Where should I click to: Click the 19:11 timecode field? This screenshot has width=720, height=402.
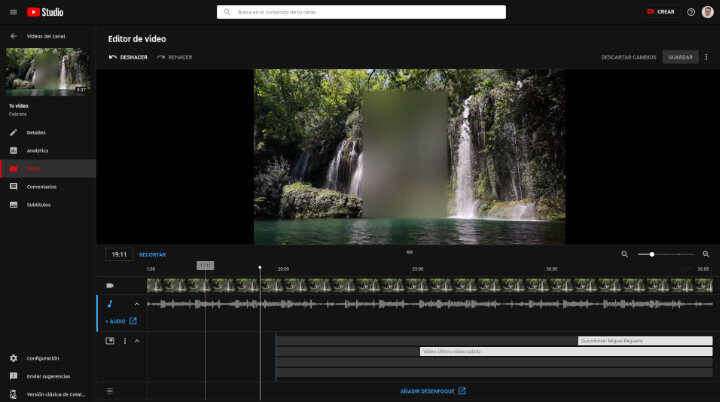click(x=119, y=254)
